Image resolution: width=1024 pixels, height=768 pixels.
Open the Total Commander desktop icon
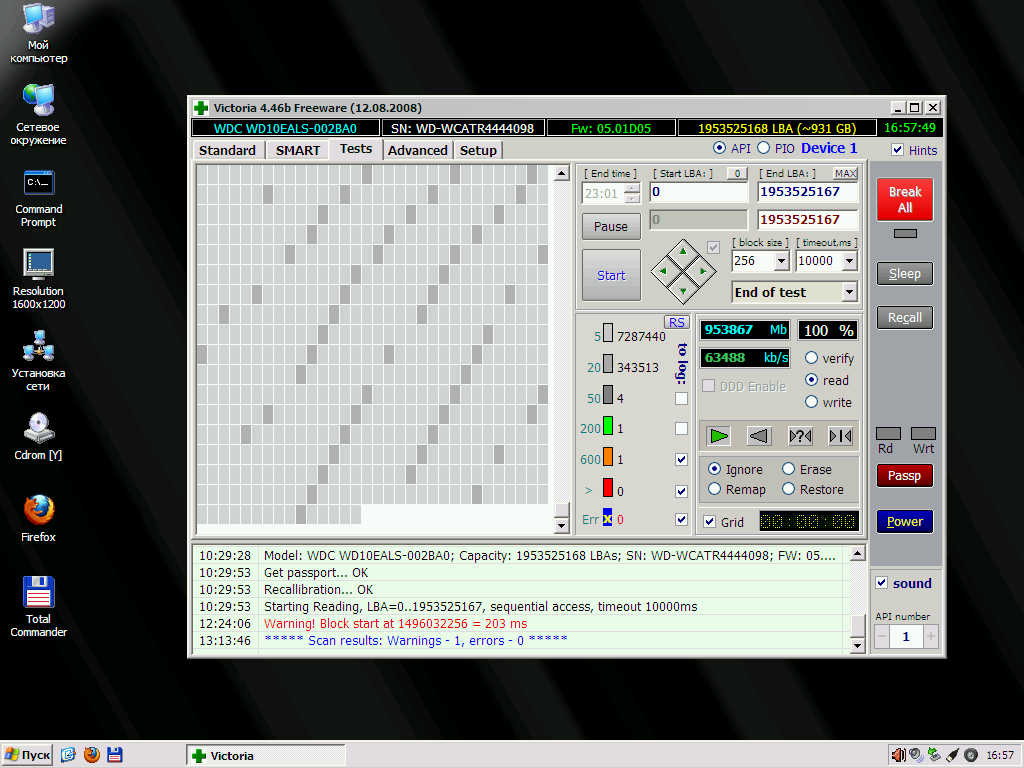click(x=38, y=594)
